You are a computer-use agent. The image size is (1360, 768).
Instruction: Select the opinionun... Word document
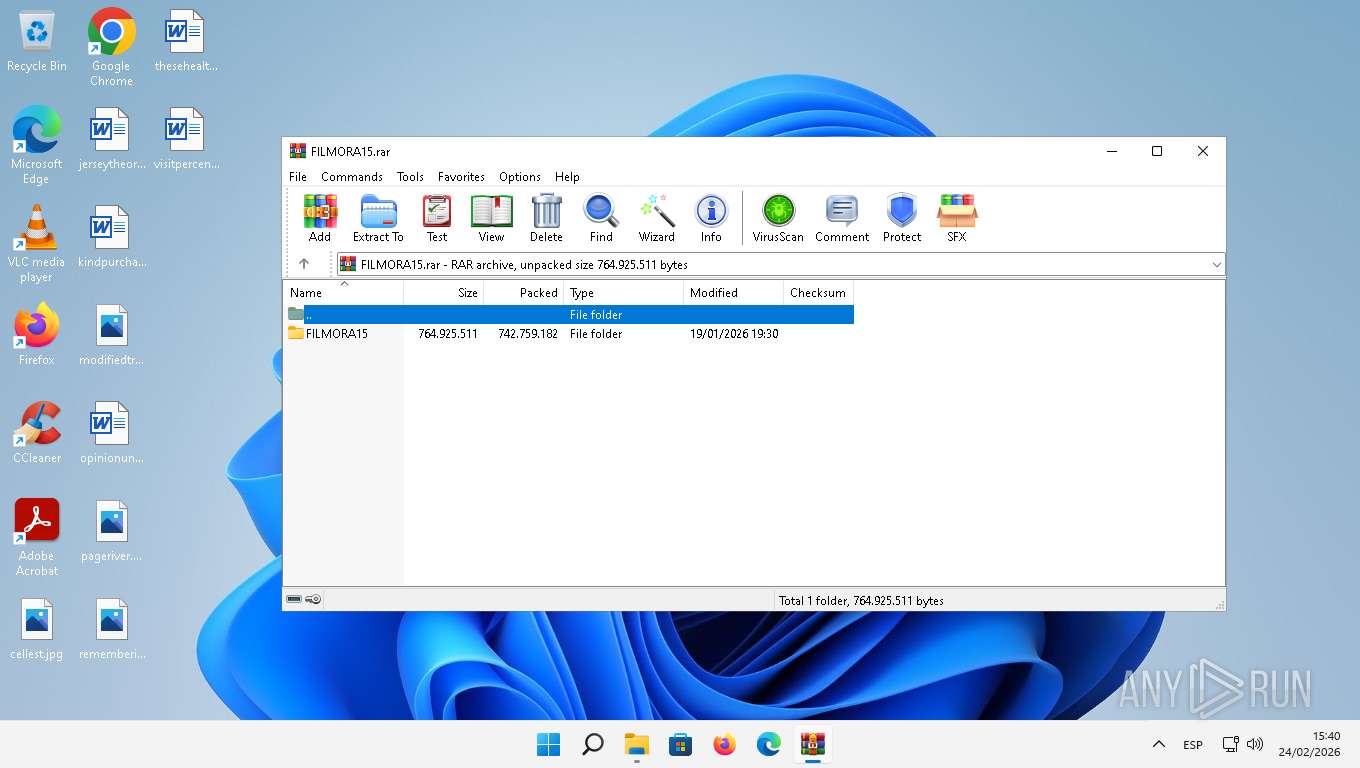coord(111,433)
